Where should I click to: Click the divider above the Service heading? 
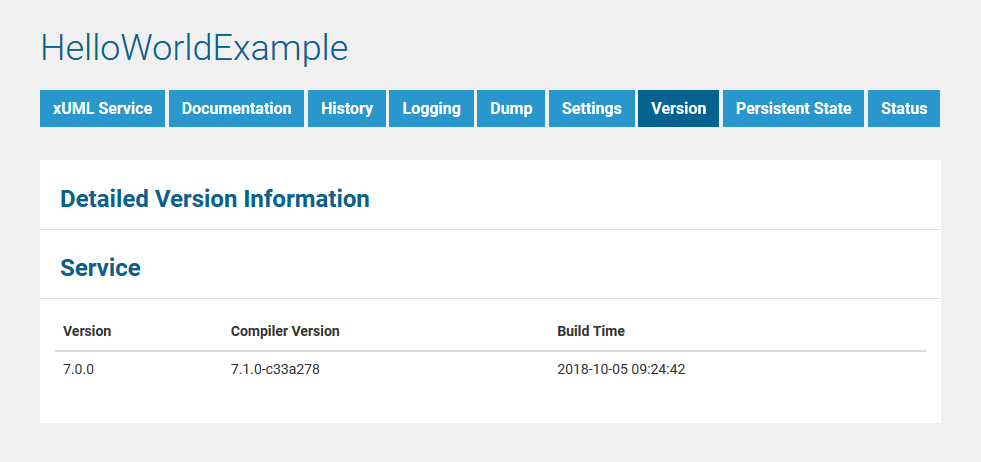(x=490, y=230)
